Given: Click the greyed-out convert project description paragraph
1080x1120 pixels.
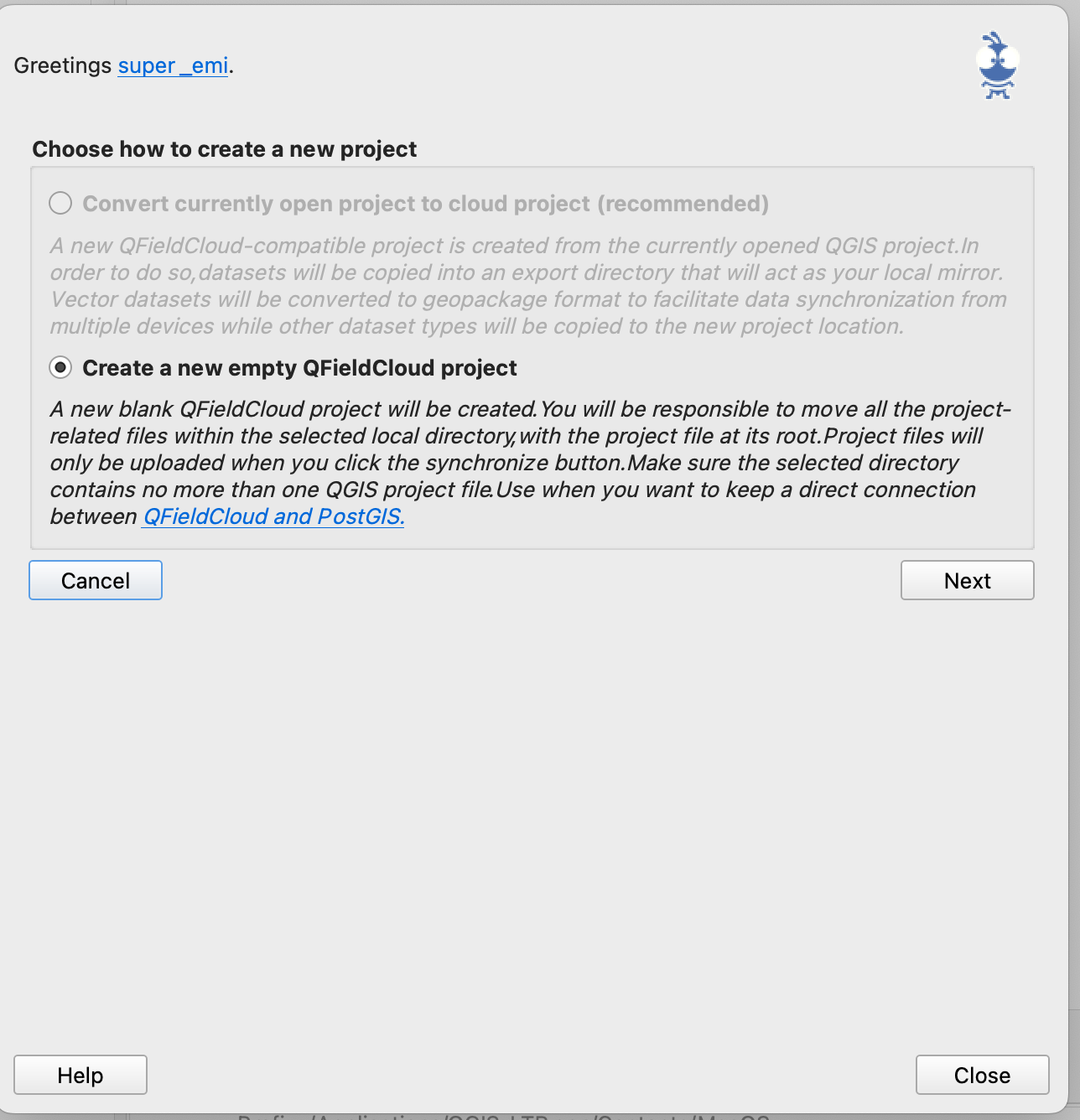Looking at the screenshot, I should pos(528,286).
